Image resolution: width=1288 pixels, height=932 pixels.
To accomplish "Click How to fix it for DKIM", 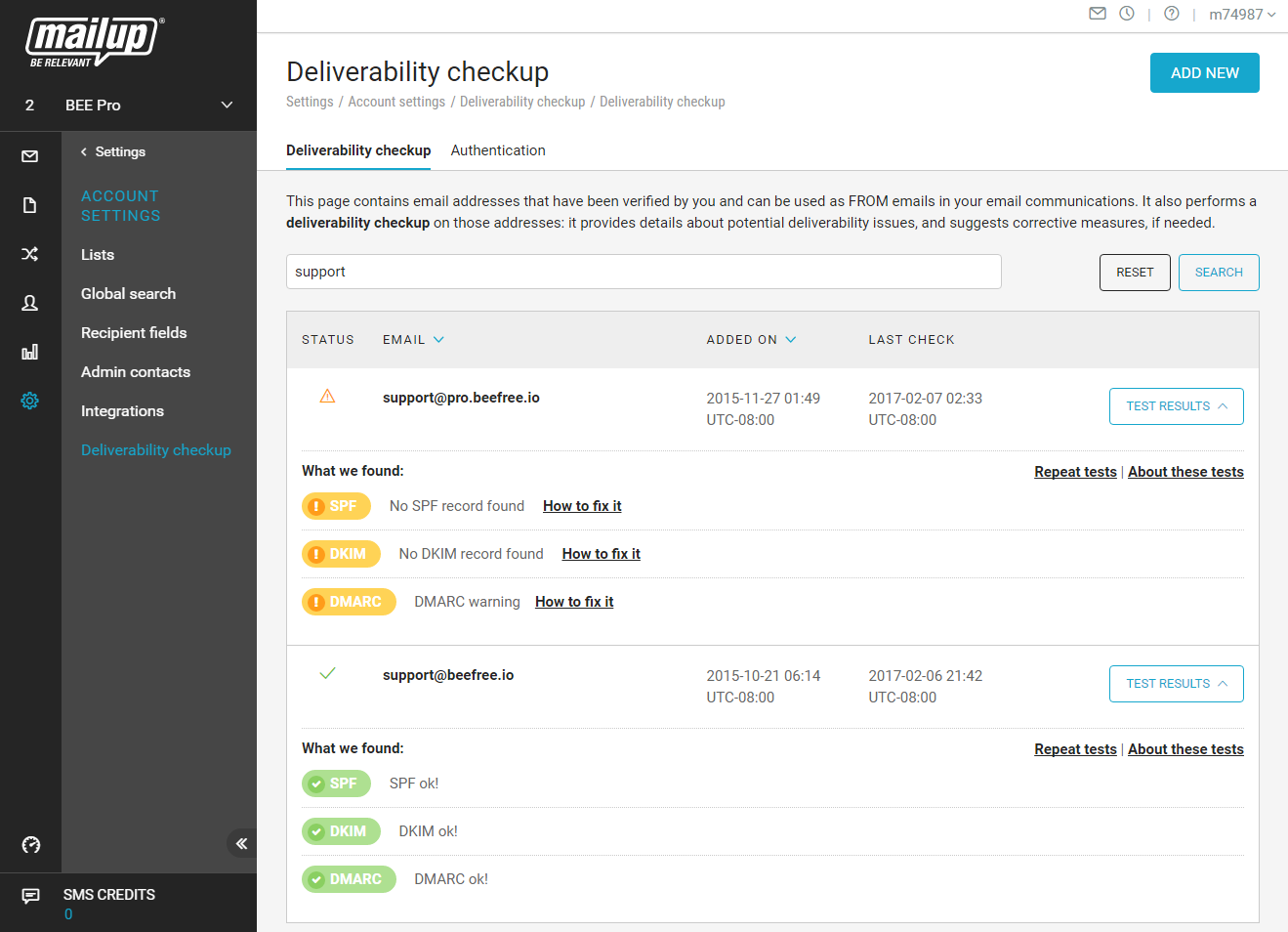I will point(601,554).
